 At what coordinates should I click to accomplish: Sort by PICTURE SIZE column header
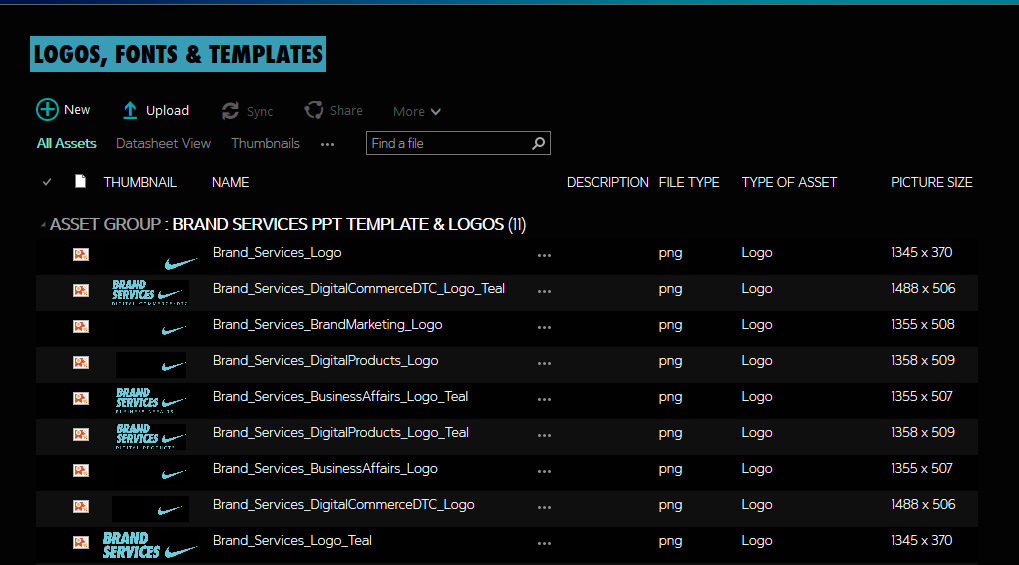pos(931,182)
